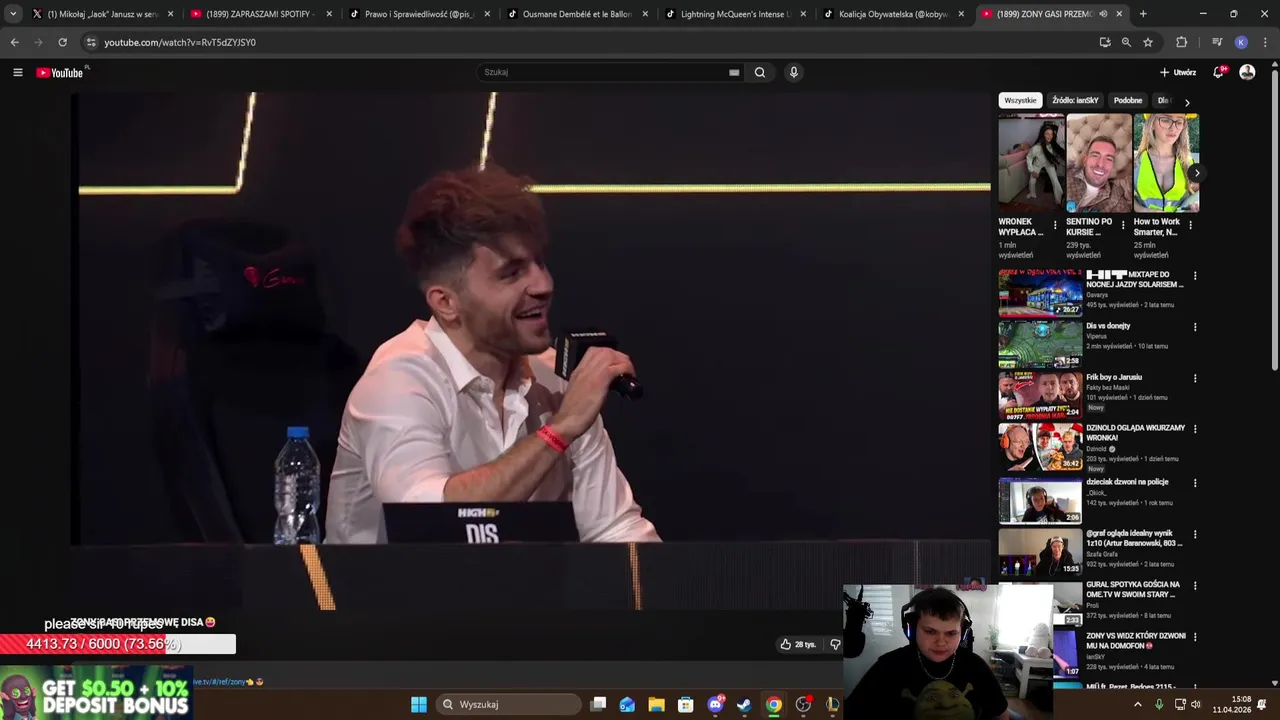Open Windows Start menu
Screen dimensions: 1280x720
419,704
